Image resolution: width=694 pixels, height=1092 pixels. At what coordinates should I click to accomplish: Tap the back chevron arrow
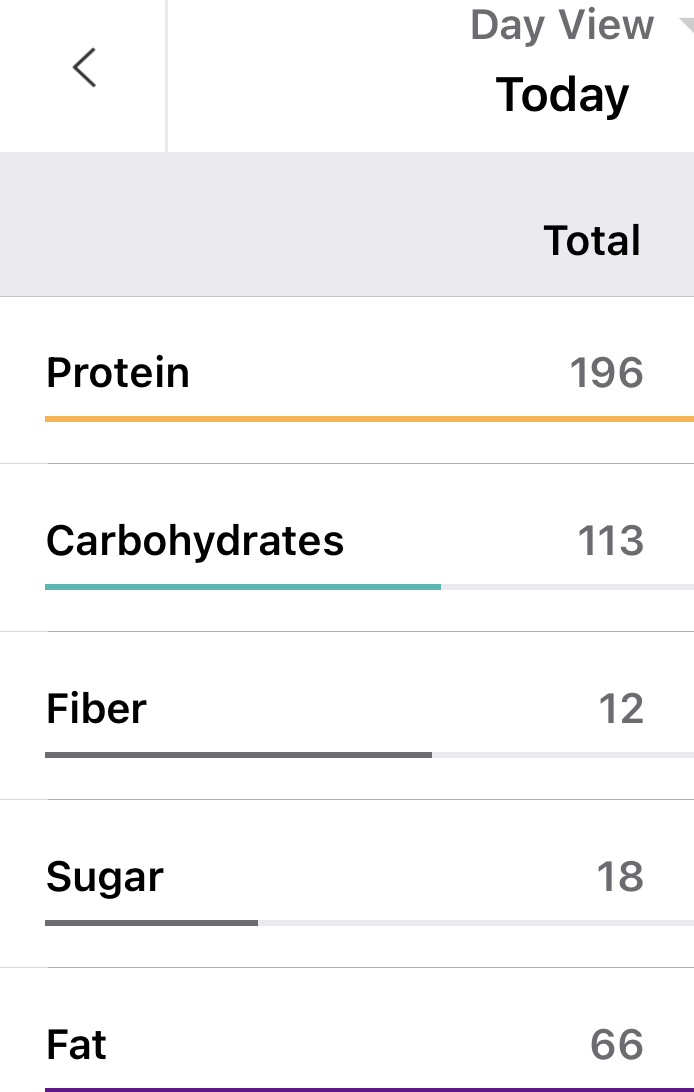[84, 68]
